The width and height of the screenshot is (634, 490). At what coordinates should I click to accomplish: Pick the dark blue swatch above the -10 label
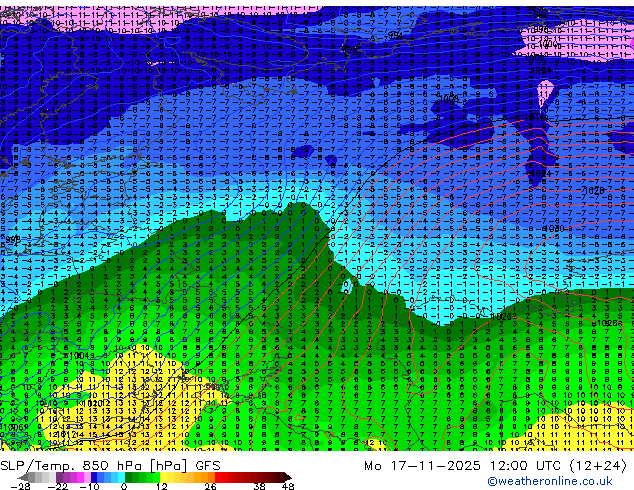pyautogui.click(x=94, y=477)
